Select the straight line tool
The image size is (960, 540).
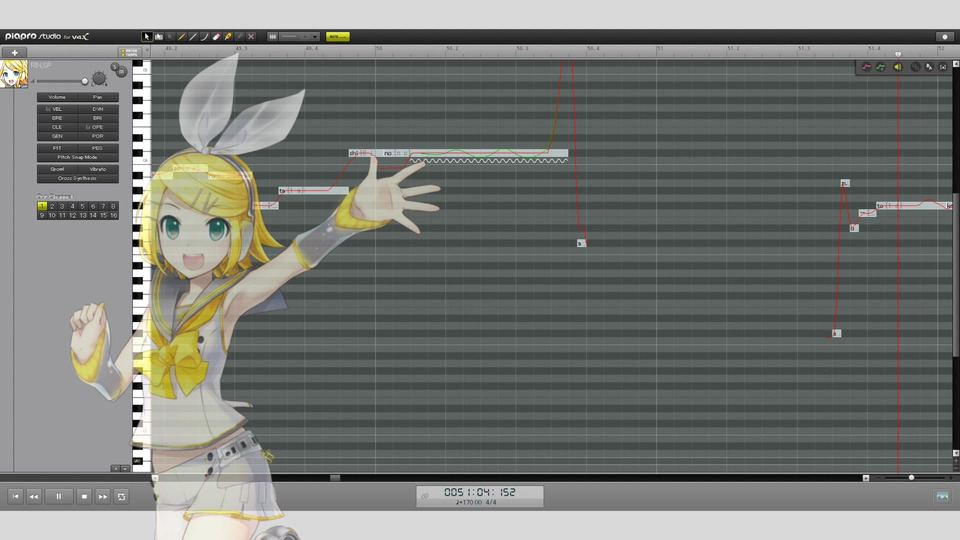click(x=193, y=37)
